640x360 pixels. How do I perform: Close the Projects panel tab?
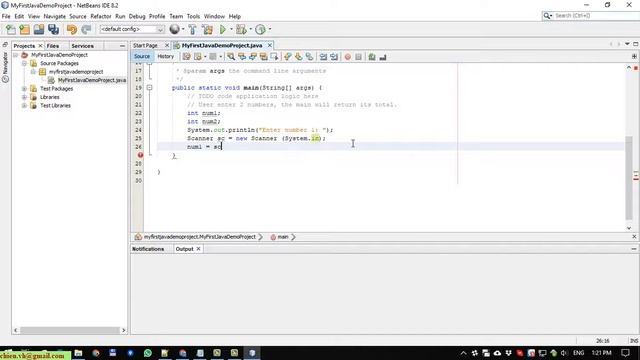click(40, 46)
